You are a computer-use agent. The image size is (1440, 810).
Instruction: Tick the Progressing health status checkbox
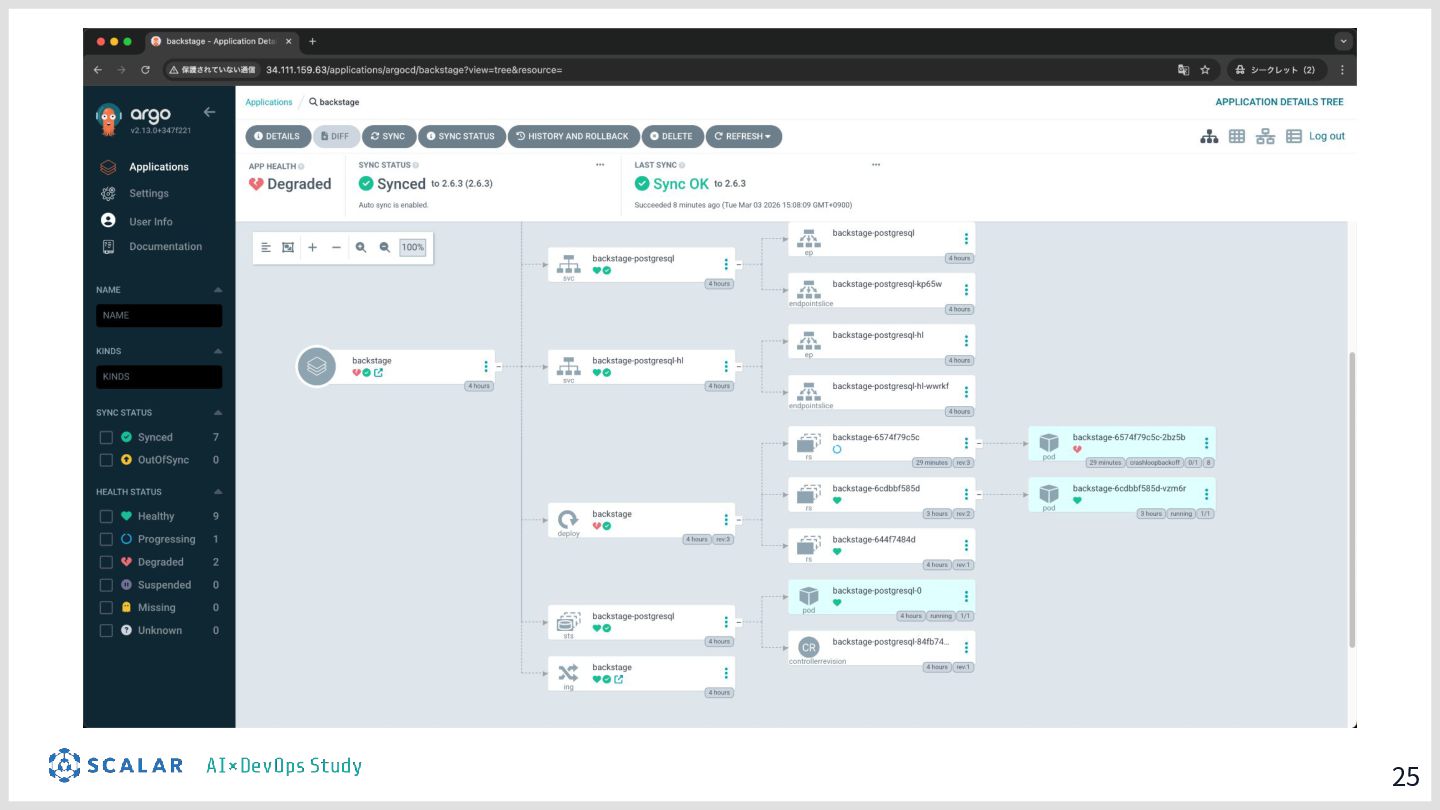(106, 539)
